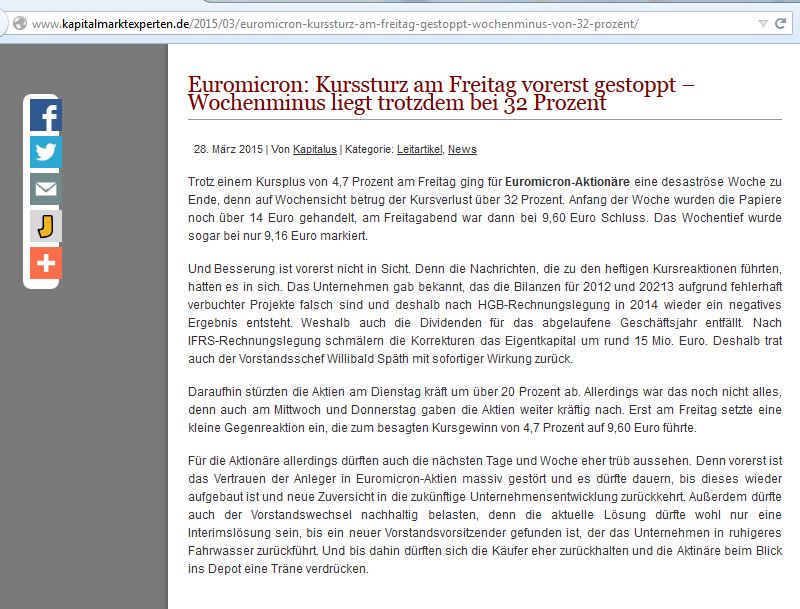The image size is (800, 609).
Task: Open the News category link
Action: coord(462,149)
